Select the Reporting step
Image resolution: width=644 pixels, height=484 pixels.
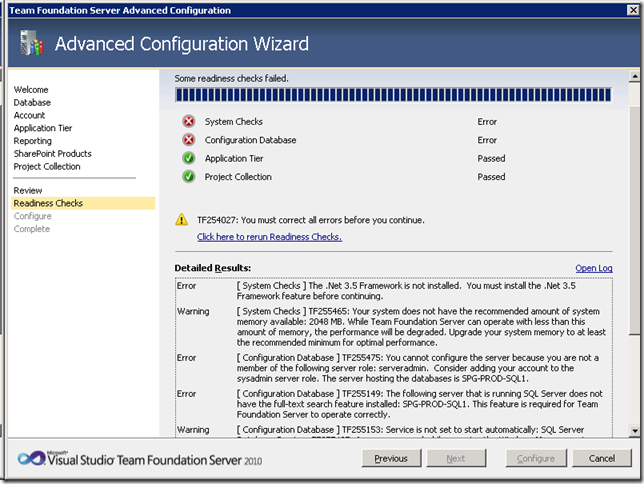pyautogui.click(x=33, y=141)
